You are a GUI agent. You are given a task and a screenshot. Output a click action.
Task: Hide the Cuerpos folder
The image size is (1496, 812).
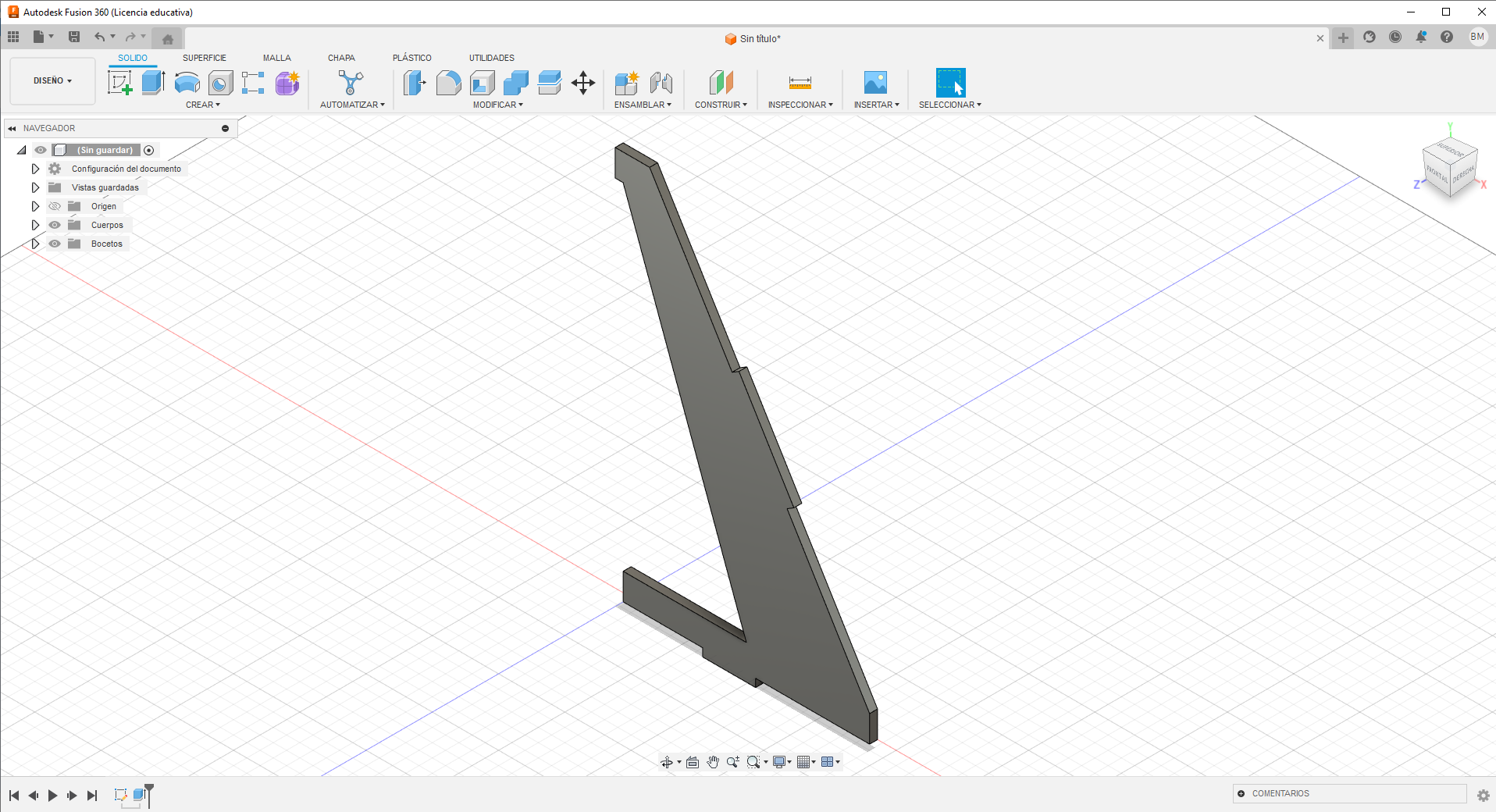coord(55,225)
